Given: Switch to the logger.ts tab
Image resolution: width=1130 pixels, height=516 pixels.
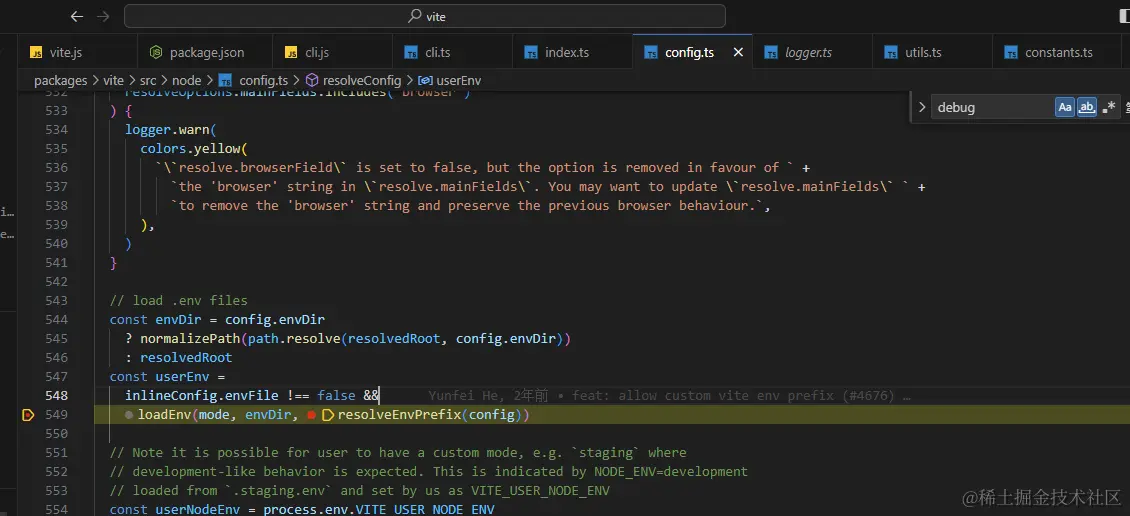Looking at the screenshot, I should (812, 53).
